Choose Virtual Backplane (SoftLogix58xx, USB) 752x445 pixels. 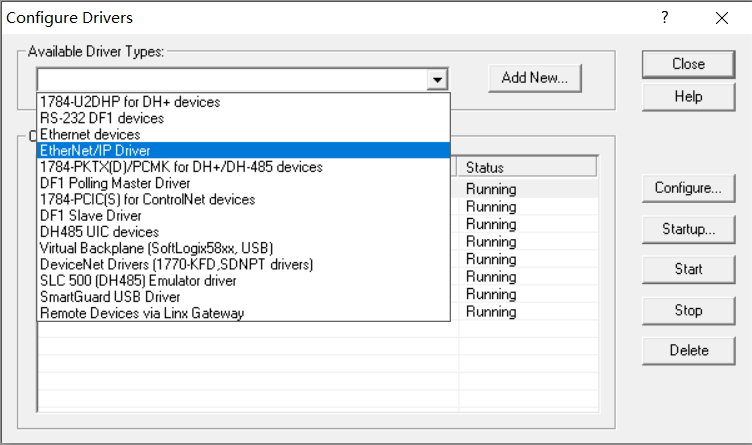tap(156, 248)
